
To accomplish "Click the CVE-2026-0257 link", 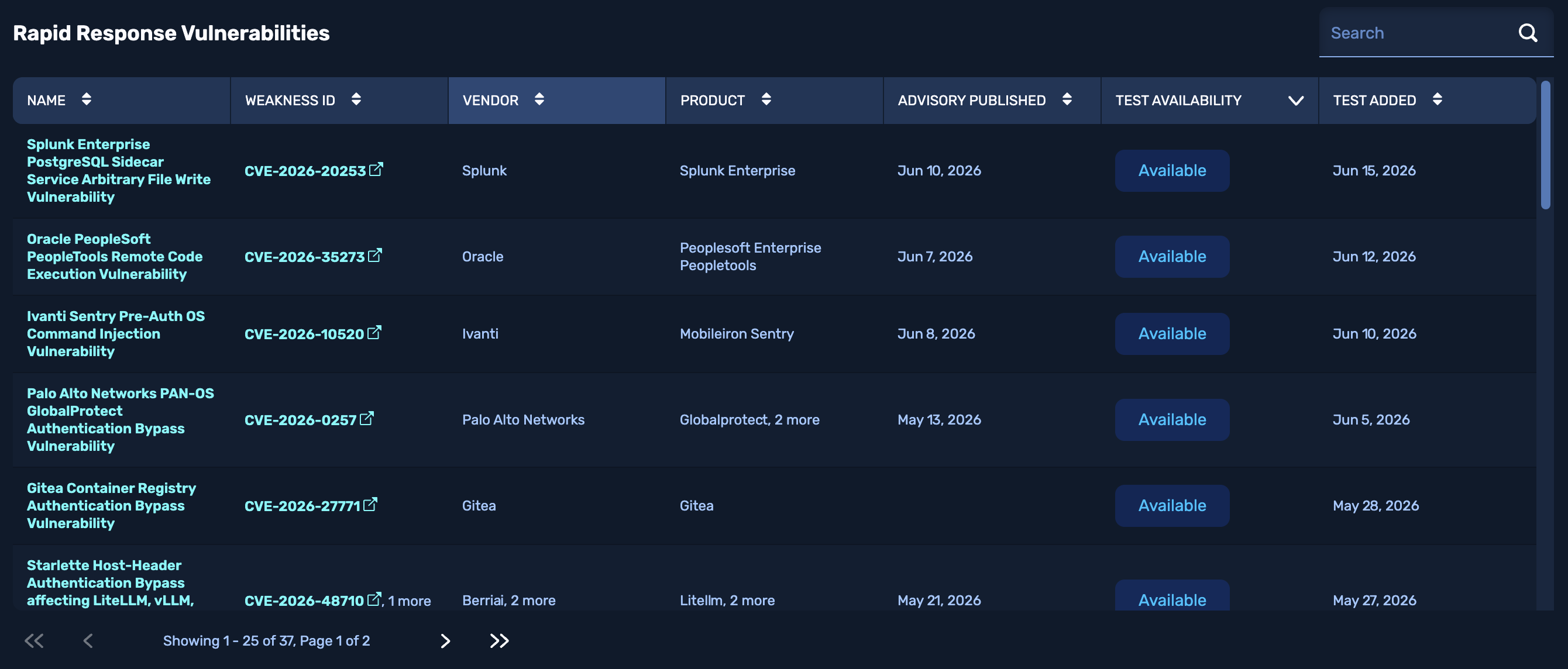I will click(300, 420).
